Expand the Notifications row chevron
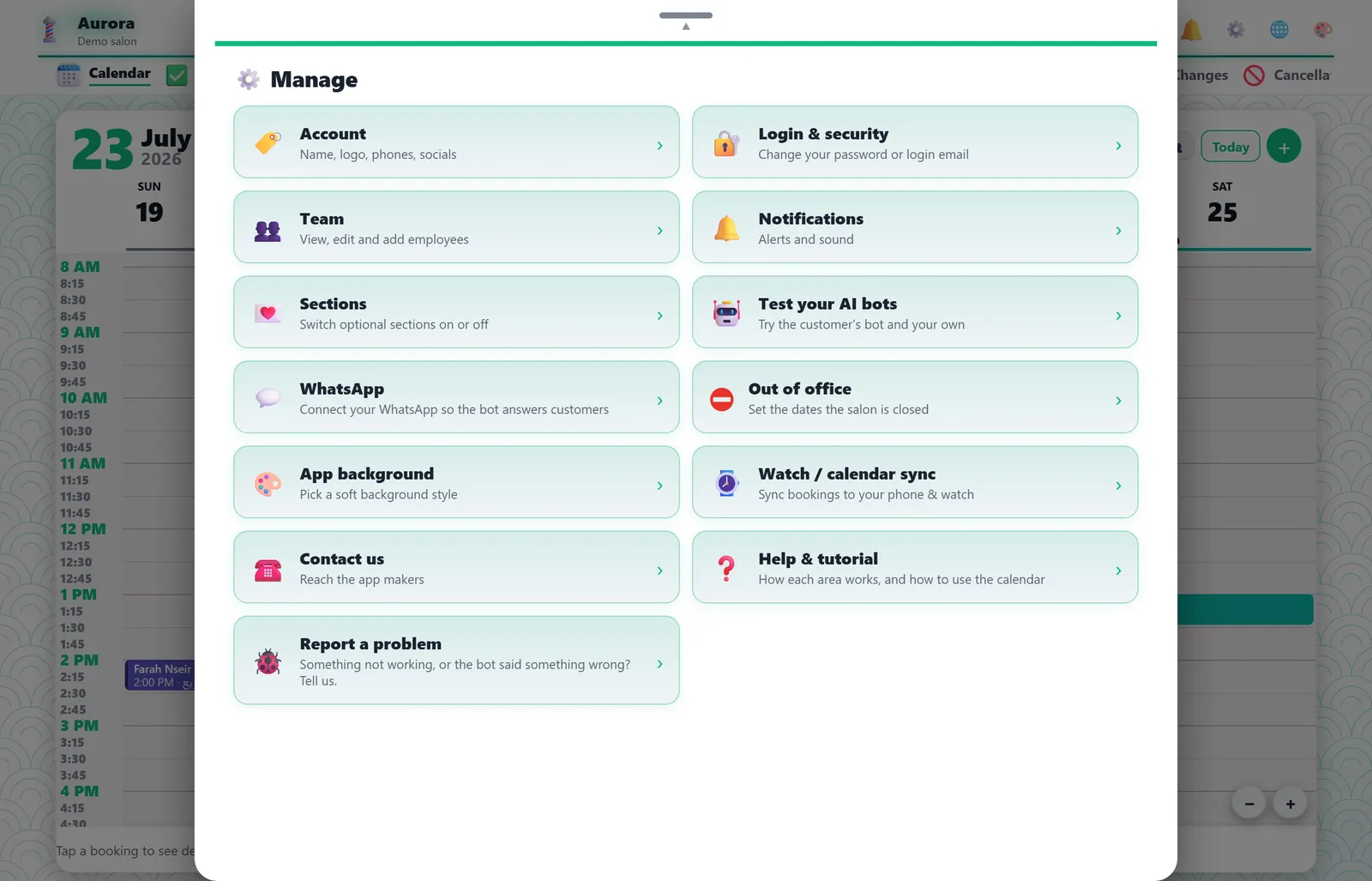1372x881 pixels. coord(1118,230)
